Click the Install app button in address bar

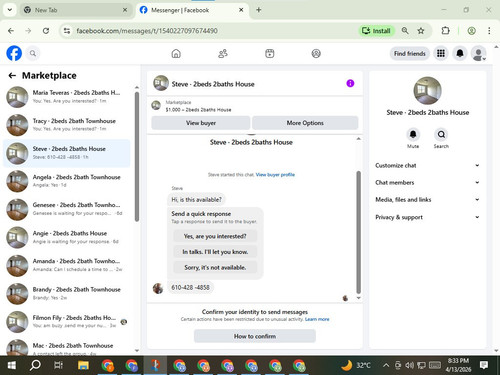click(376, 31)
